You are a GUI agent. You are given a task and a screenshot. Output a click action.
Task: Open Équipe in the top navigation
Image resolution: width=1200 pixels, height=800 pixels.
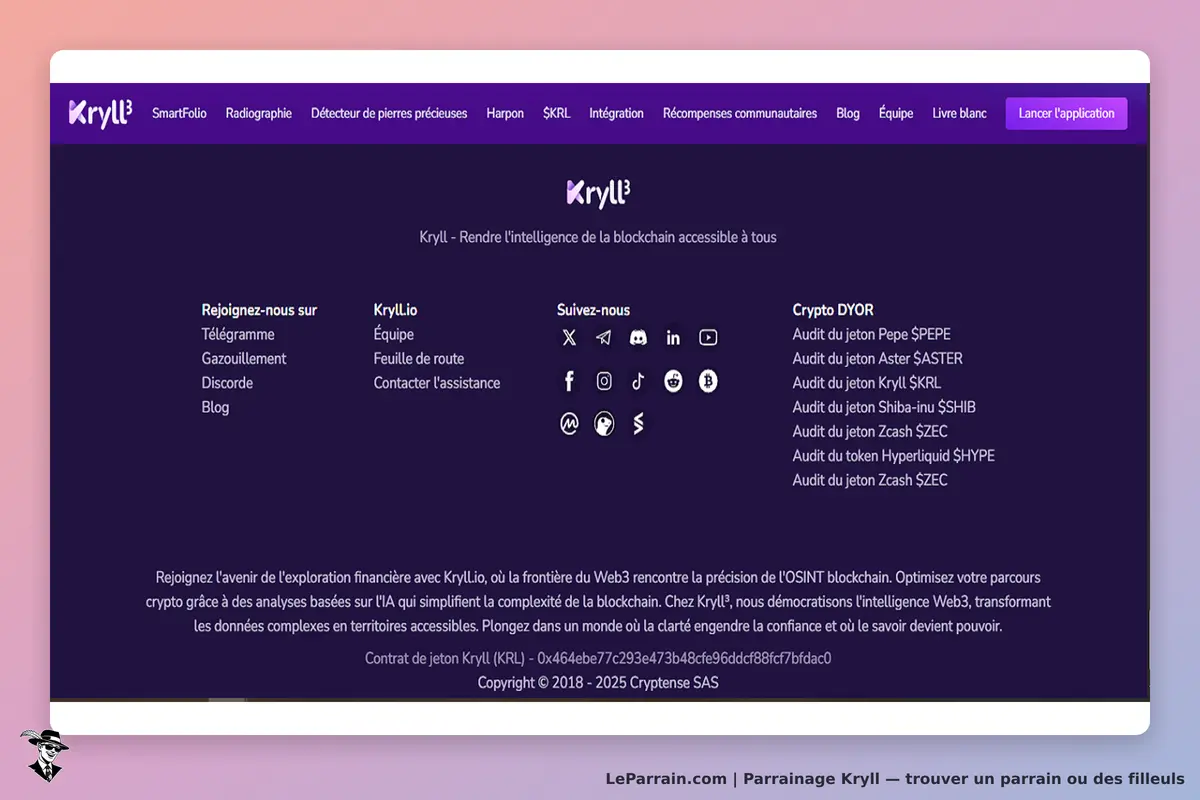pos(896,113)
